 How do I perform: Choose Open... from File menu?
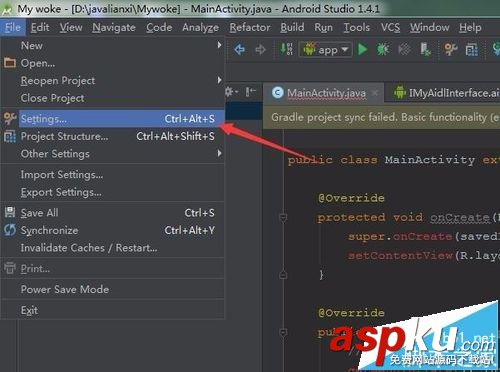113,63
